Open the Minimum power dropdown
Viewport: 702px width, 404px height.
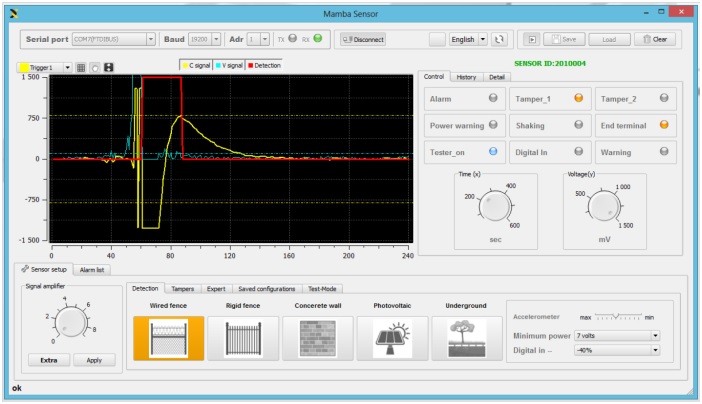point(617,335)
